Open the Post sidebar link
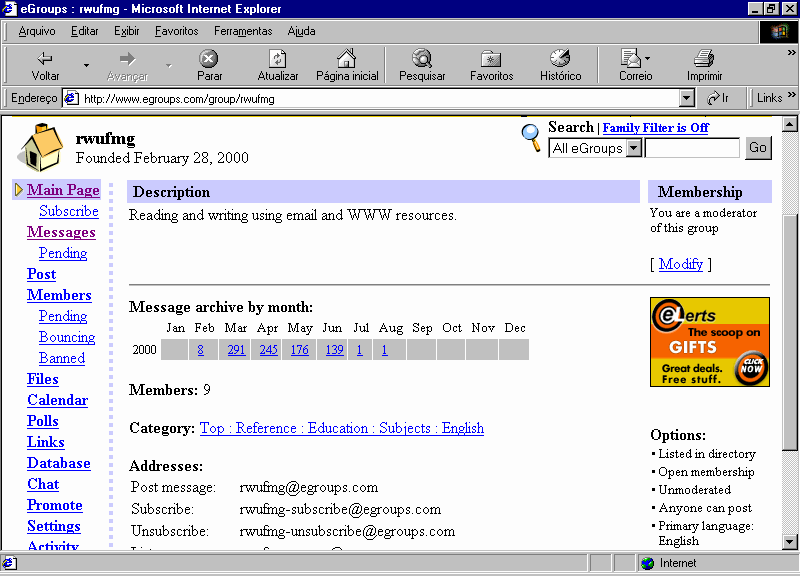The width and height of the screenshot is (800, 576). click(41, 274)
